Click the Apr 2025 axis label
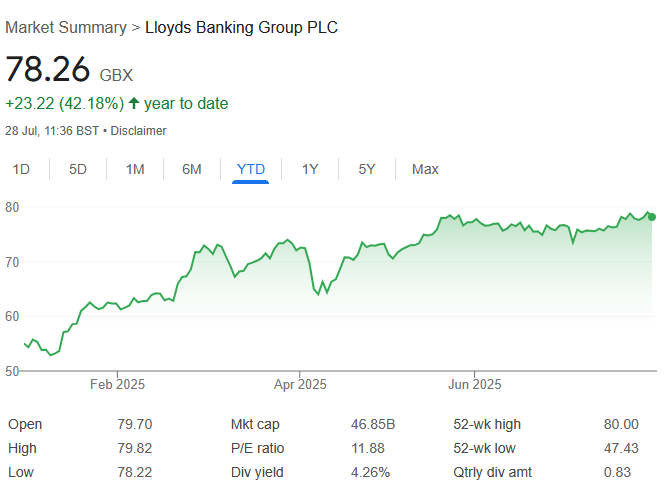 coord(300,384)
